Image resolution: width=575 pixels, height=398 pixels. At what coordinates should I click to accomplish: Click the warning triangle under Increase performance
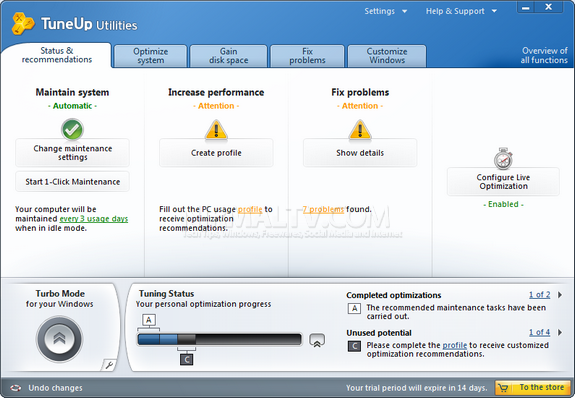point(216,130)
